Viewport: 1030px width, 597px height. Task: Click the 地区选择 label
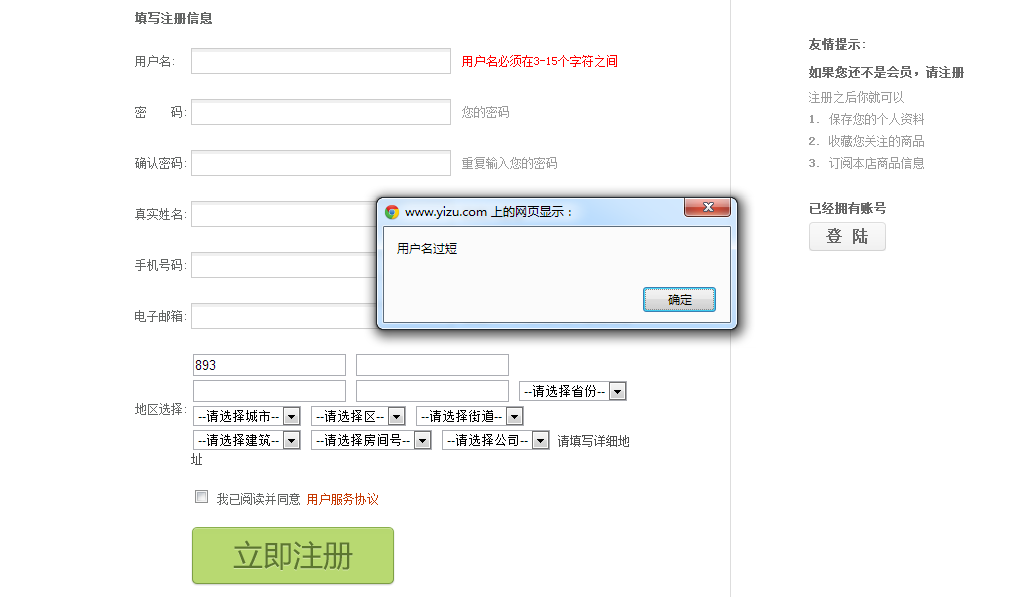pyautogui.click(x=160, y=409)
